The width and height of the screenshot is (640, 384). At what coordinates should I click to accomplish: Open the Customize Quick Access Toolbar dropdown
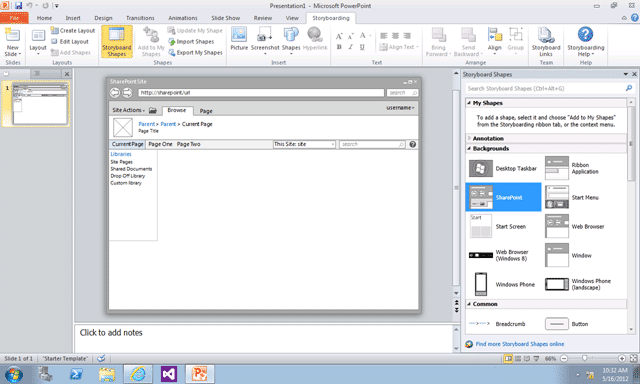pyautogui.click(x=57, y=6)
